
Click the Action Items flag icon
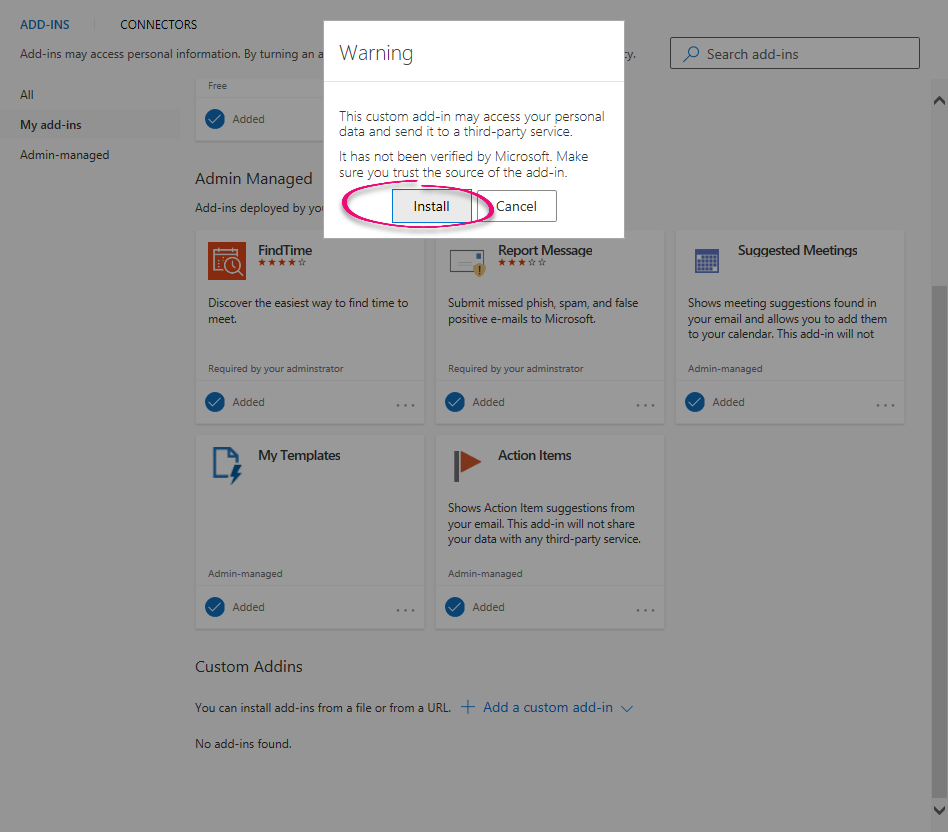click(467, 465)
